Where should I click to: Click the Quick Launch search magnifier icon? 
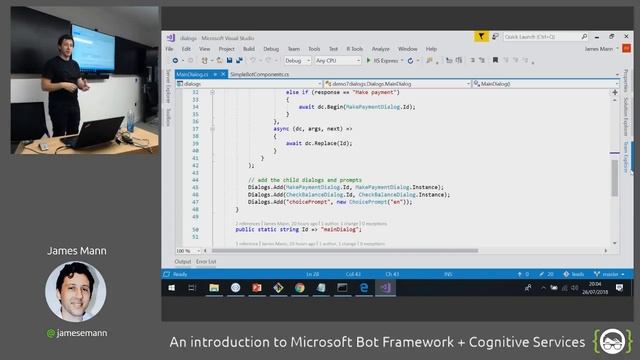tap(584, 37)
